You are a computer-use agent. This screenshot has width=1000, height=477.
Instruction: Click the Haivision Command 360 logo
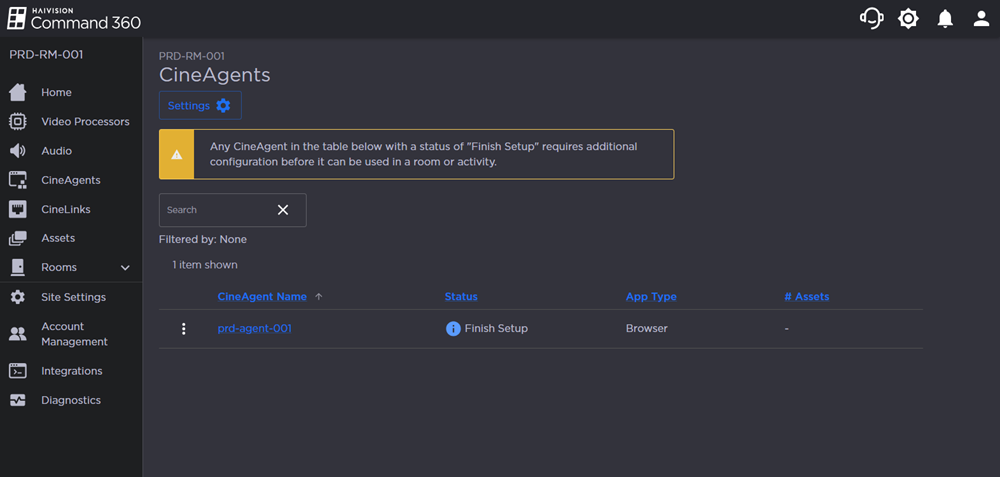tap(74, 18)
